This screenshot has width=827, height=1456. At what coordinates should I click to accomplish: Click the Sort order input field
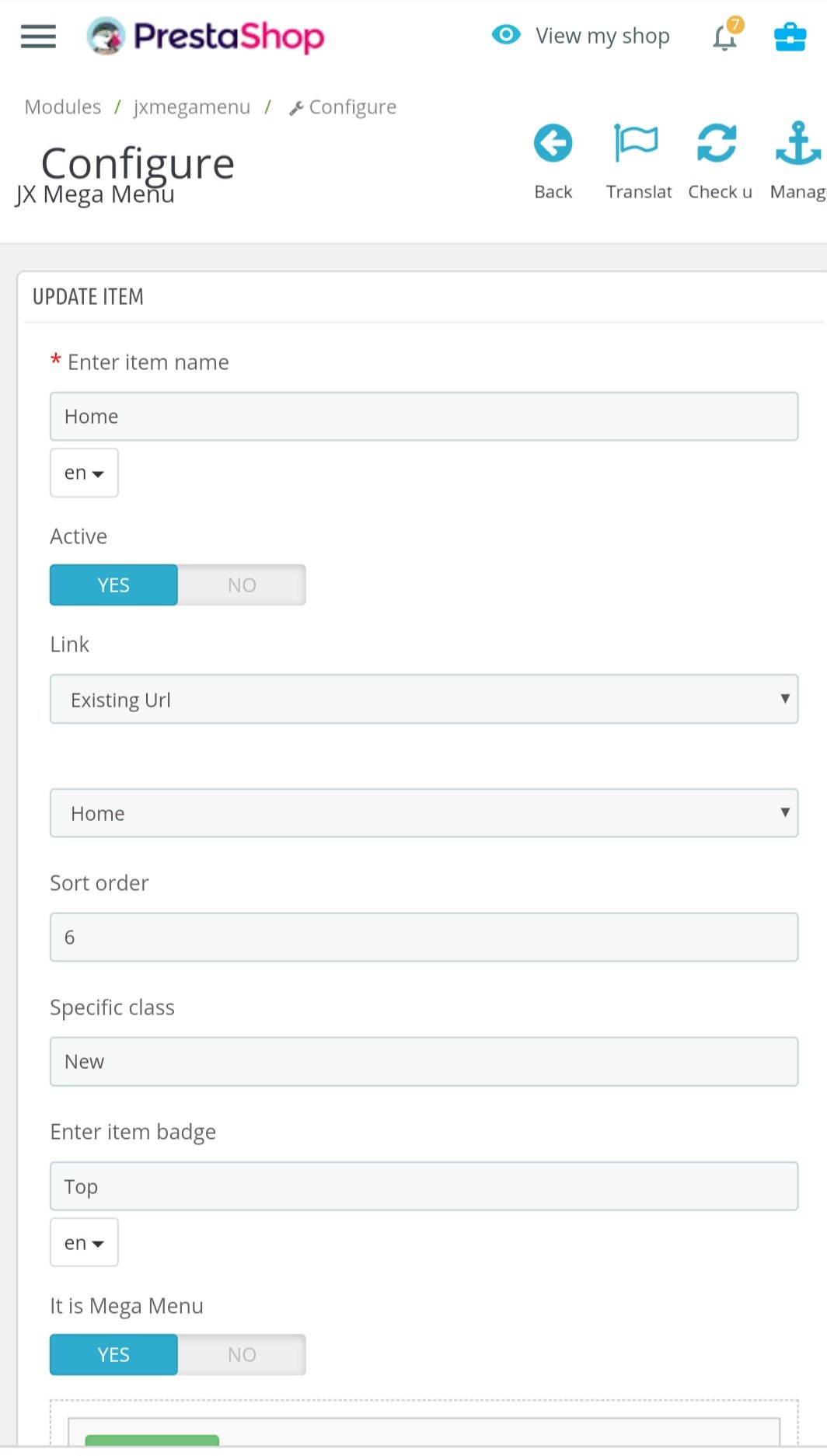pyautogui.click(x=424, y=937)
